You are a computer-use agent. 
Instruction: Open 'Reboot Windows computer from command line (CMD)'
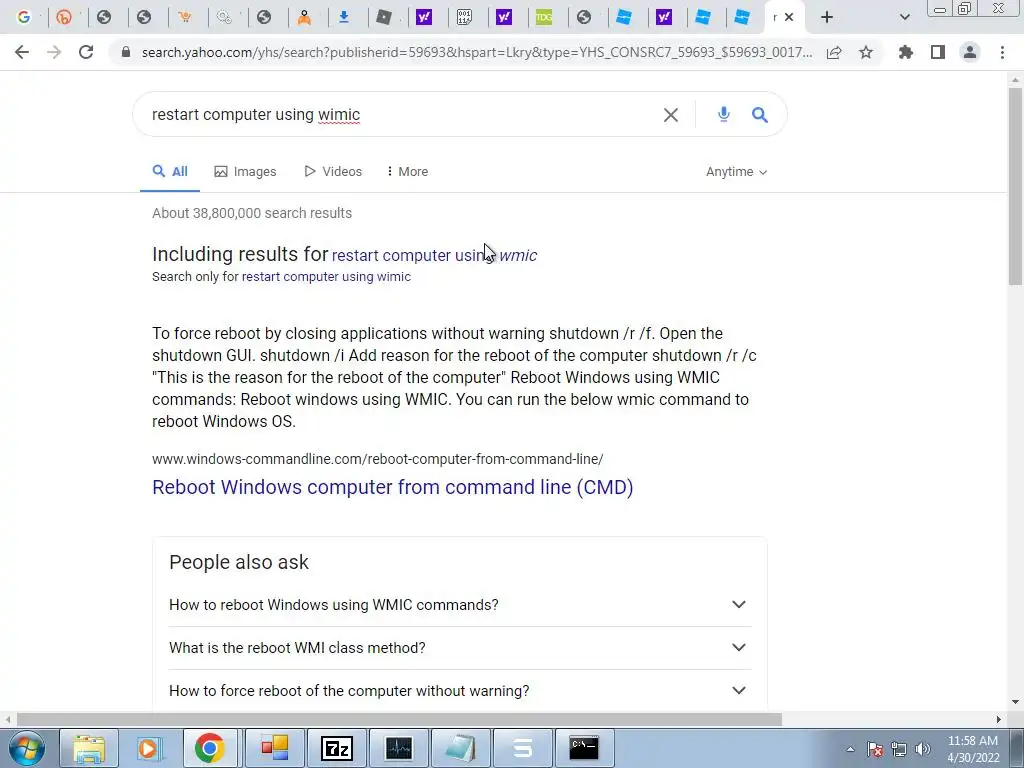click(392, 487)
